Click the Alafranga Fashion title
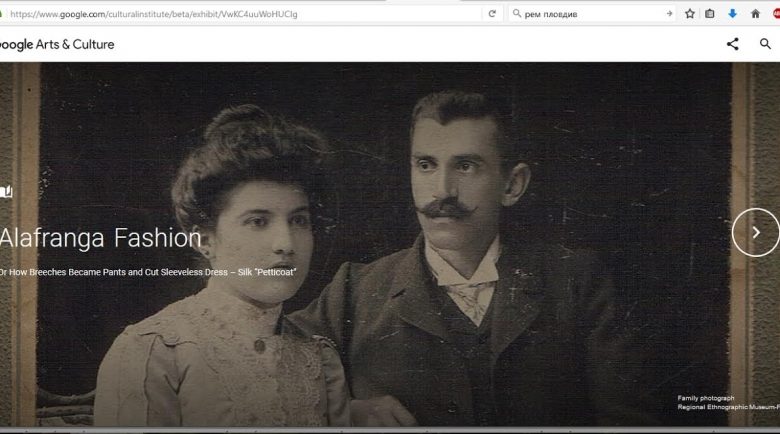The height and width of the screenshot is (434, 780). pyautogui.click(x=101, y=238)
